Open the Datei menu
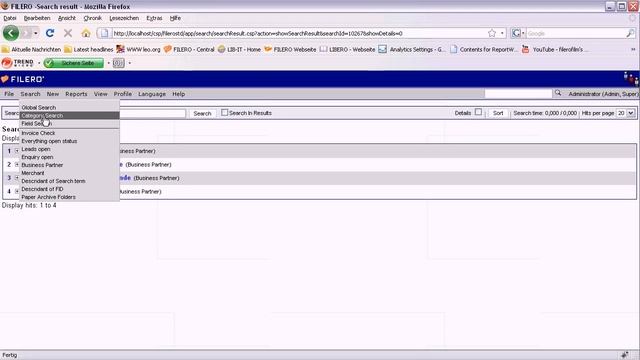Screen dimensions: 640x360 coord(10,18)
